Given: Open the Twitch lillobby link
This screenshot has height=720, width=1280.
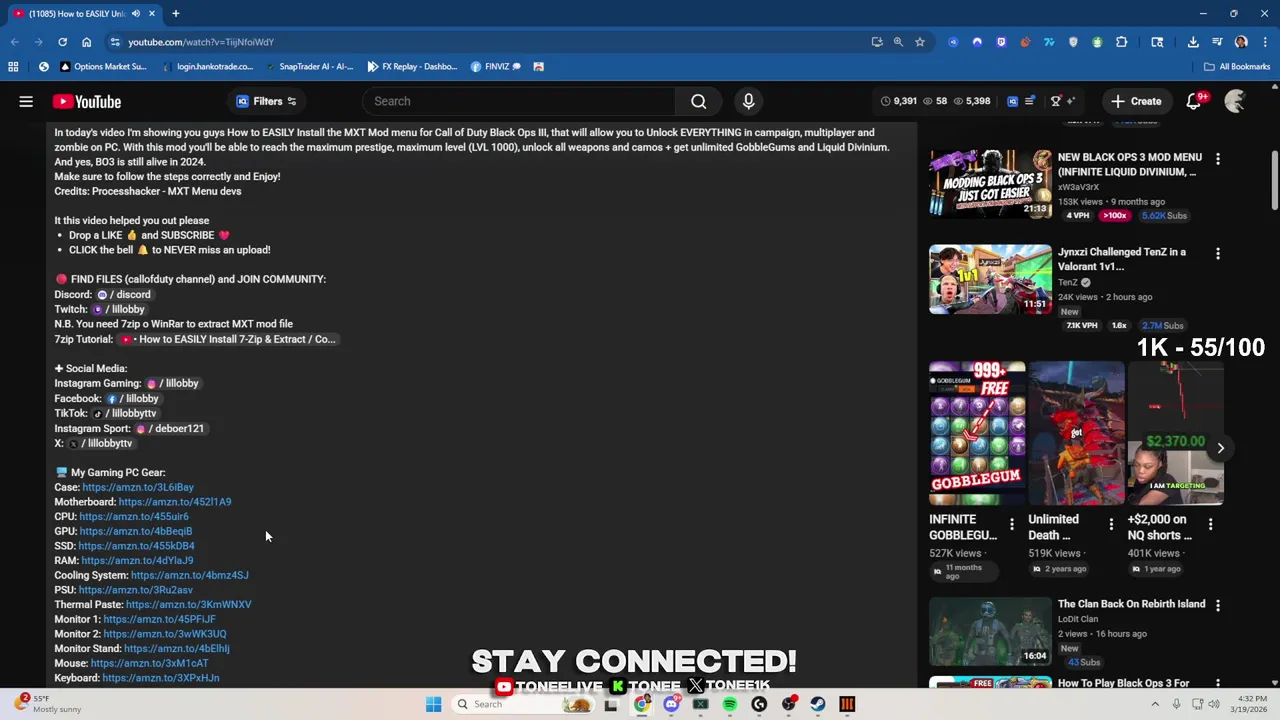Looking at the screenshot, I should (x=119, y=310).
